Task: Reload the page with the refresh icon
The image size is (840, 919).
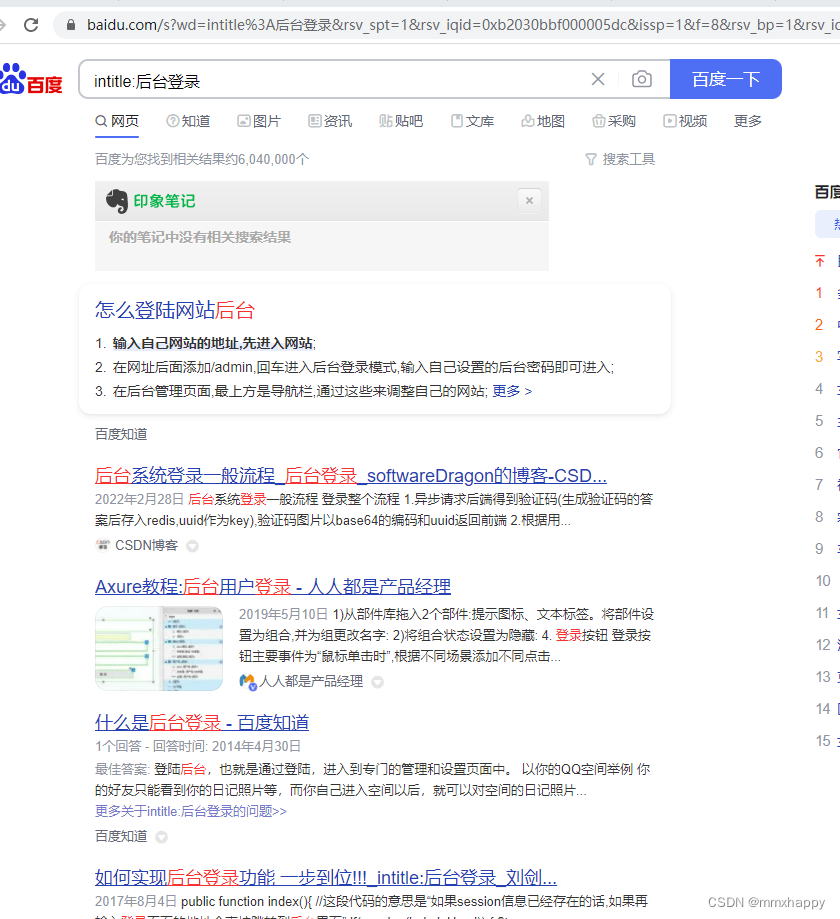Action: click(31, 25)
